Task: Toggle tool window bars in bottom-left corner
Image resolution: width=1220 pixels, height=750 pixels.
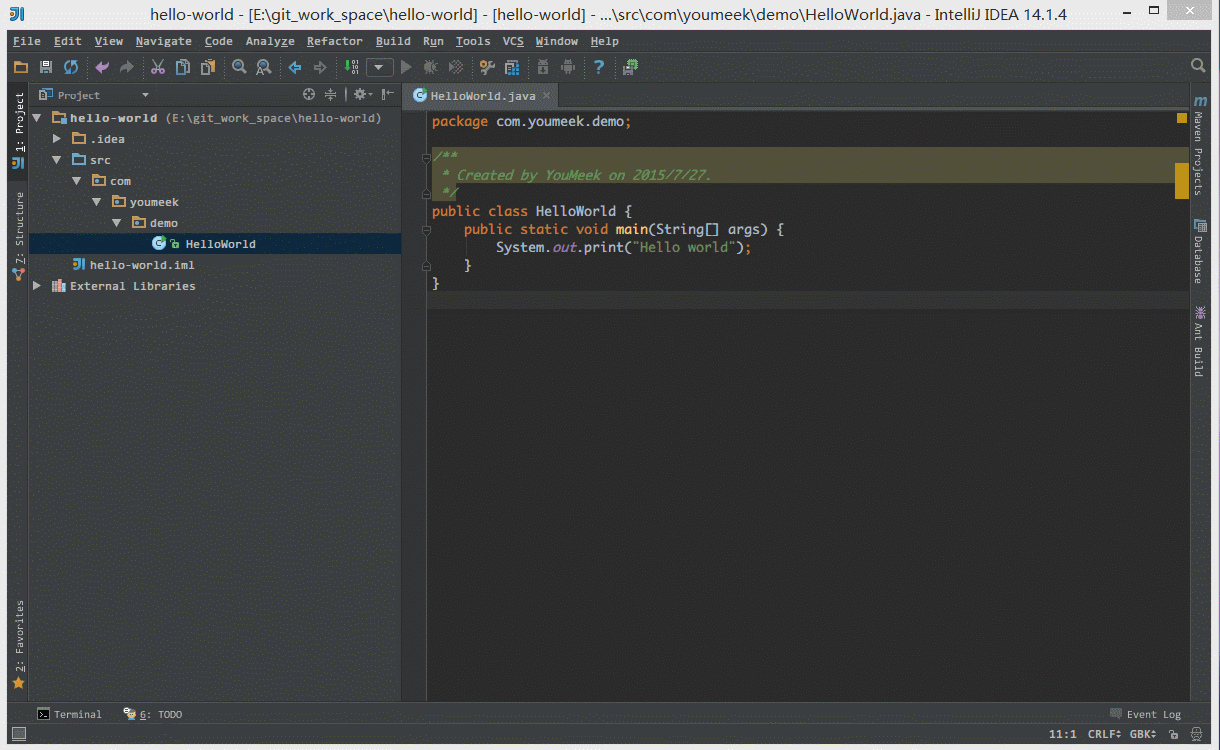Action: (x=18, y=735)
